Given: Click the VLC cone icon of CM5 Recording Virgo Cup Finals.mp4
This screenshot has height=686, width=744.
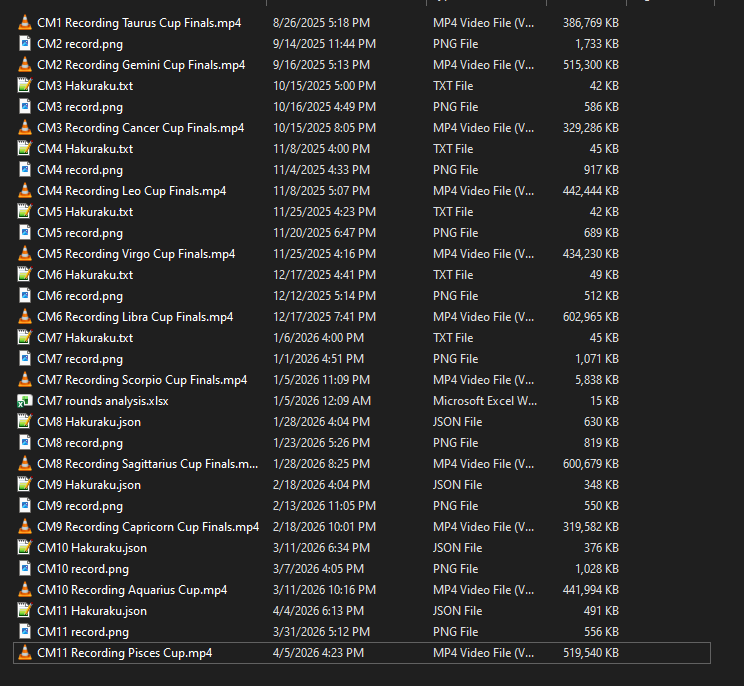Looking at the screenshot, I should click(x=25, y=254).
